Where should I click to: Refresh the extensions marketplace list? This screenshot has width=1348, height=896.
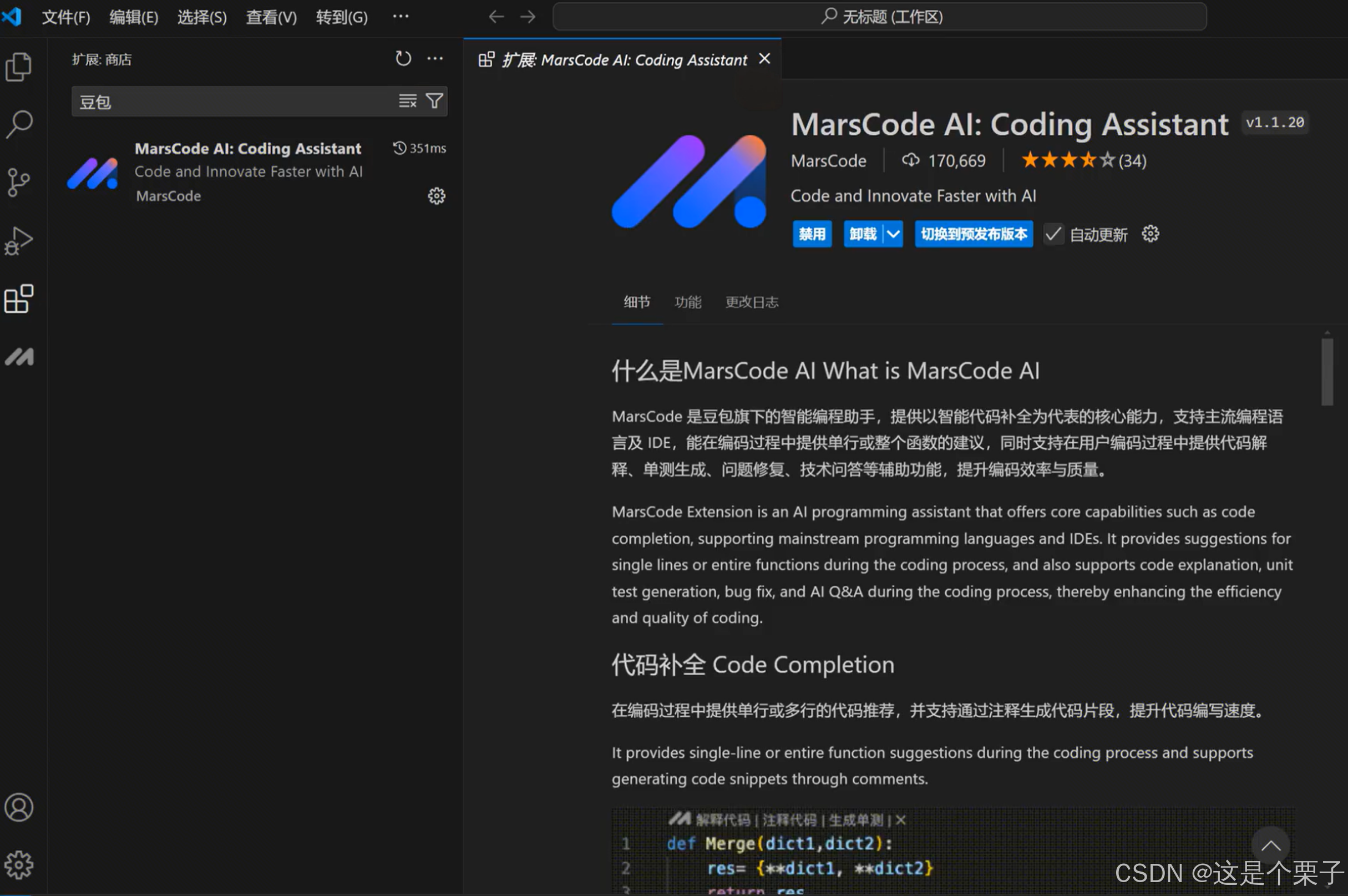click(x=403, y=59)
